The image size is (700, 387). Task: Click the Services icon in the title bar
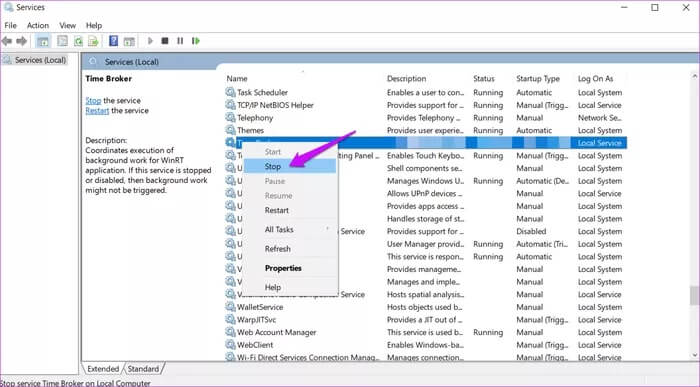[8, 7]
